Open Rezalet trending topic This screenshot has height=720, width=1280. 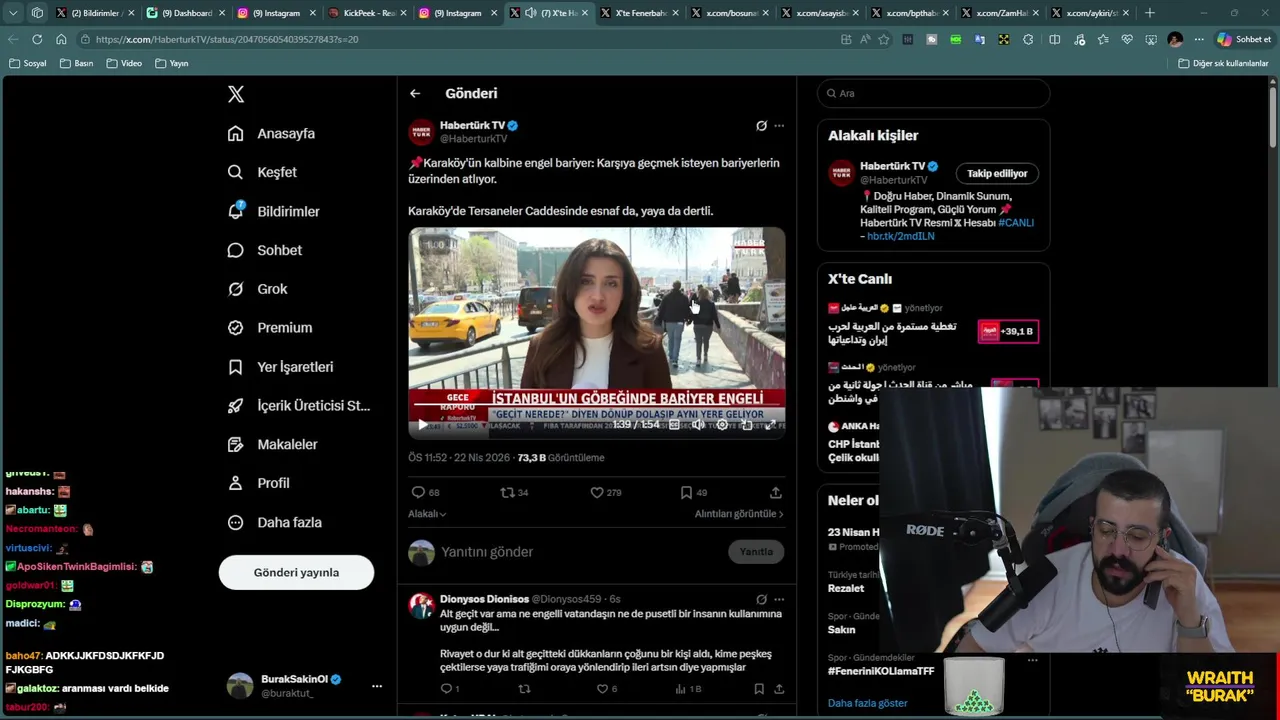coord(846,589)
